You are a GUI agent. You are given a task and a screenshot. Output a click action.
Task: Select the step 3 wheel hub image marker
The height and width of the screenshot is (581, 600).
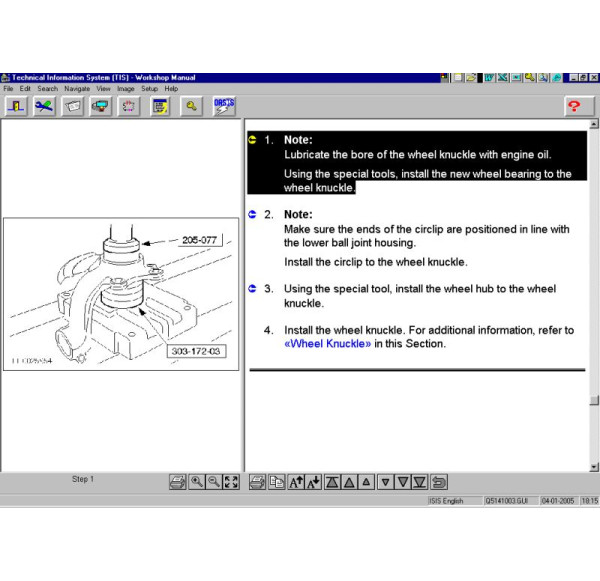pos(253,289)
